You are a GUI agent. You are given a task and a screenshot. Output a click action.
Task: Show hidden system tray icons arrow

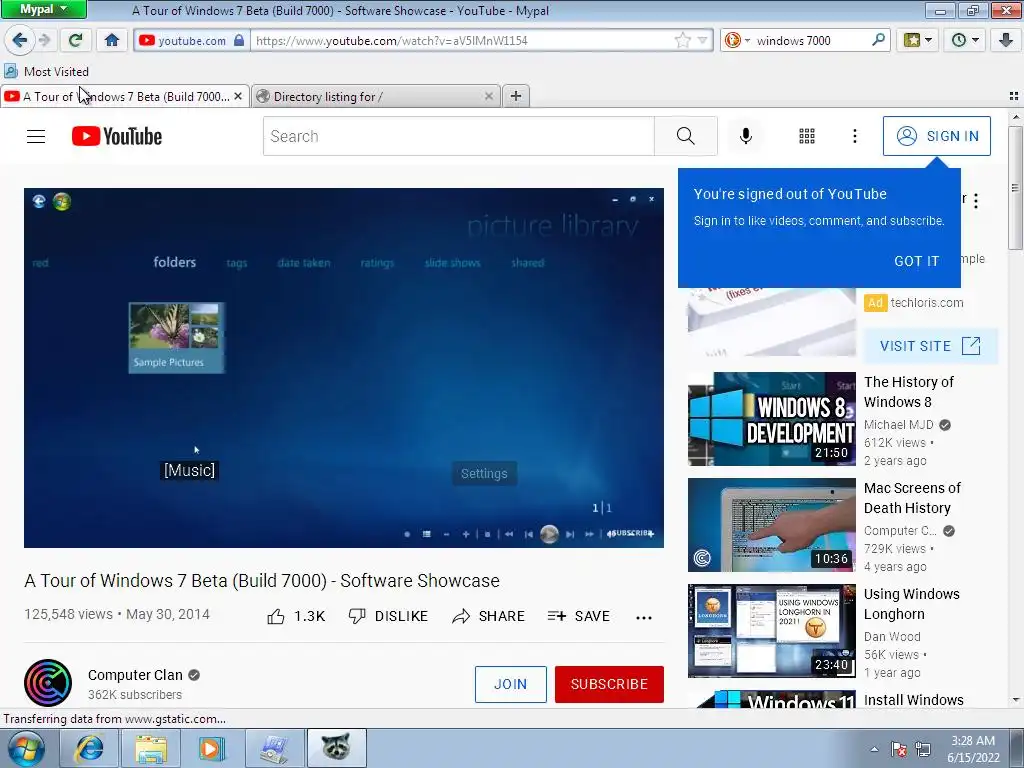click(874, 749)
